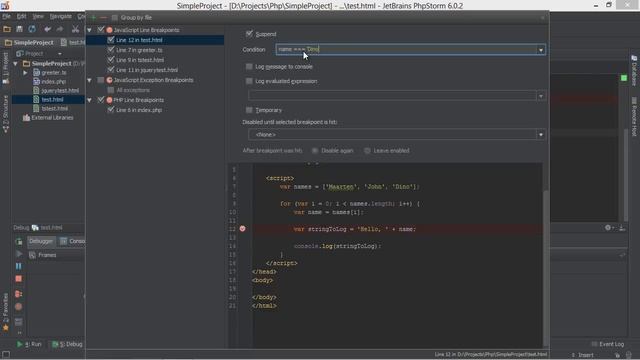The width and height of the screenshot is (640, 360).
Task: Click the Undo arrow in the toolbar
Action: point(47,29)
